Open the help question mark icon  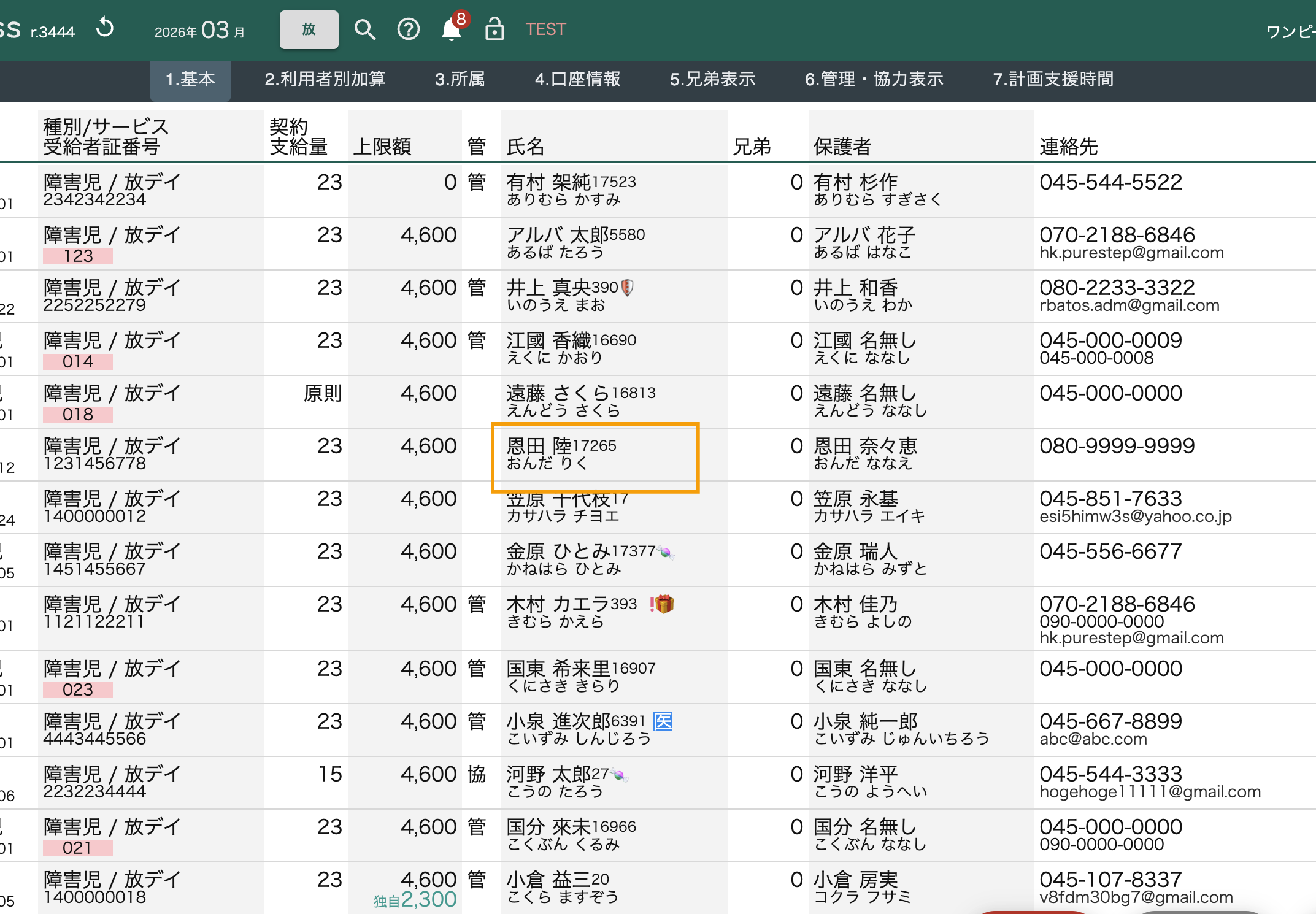[408, 29]
